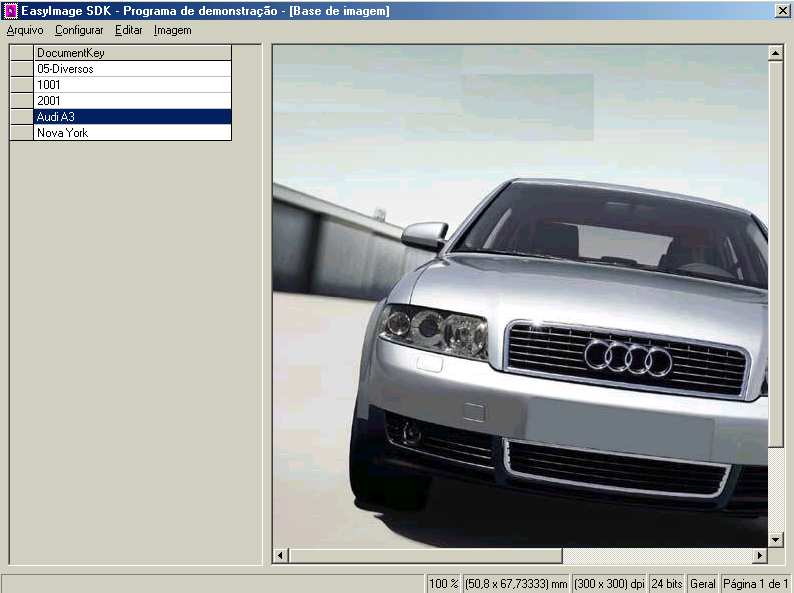Select the Nova York row

coord(132,133)
